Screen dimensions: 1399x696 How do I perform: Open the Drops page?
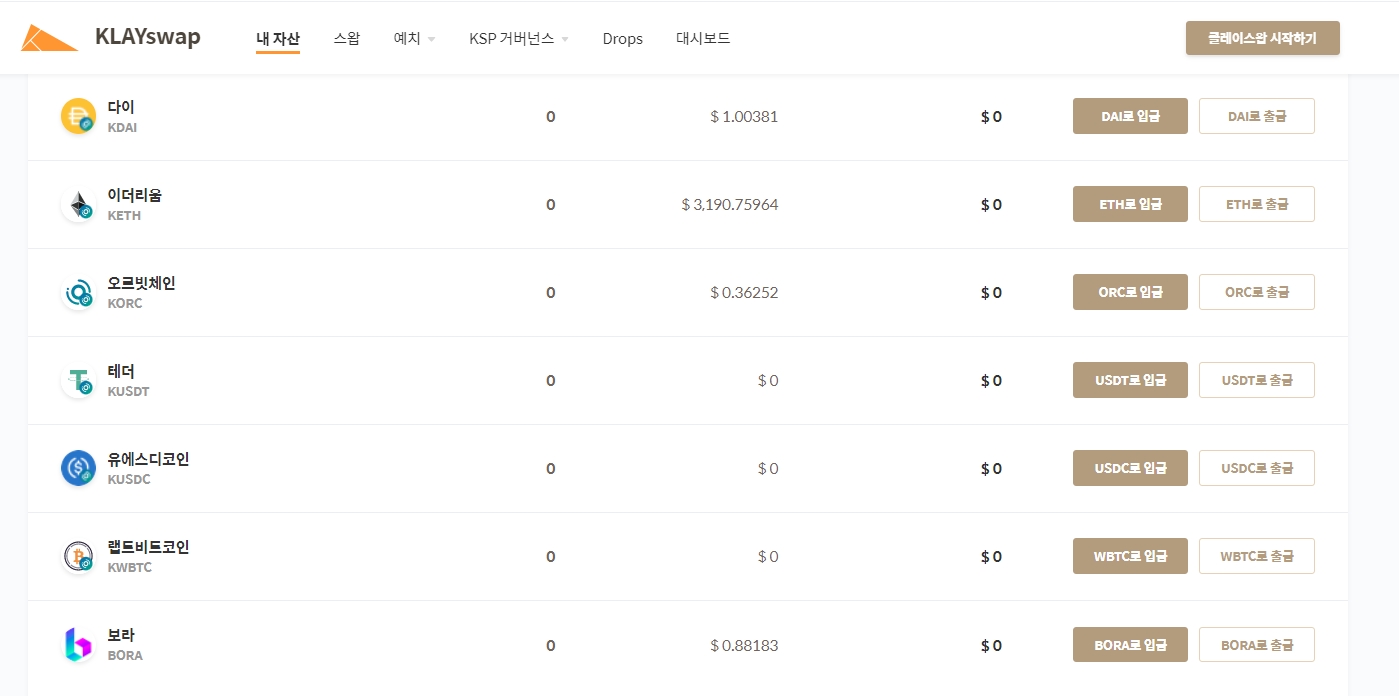pyautogui.click(x=622, y=39)
